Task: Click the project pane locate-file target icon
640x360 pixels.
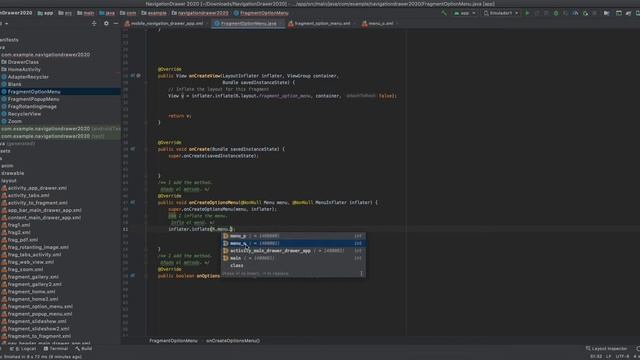Action: [94, 24]
